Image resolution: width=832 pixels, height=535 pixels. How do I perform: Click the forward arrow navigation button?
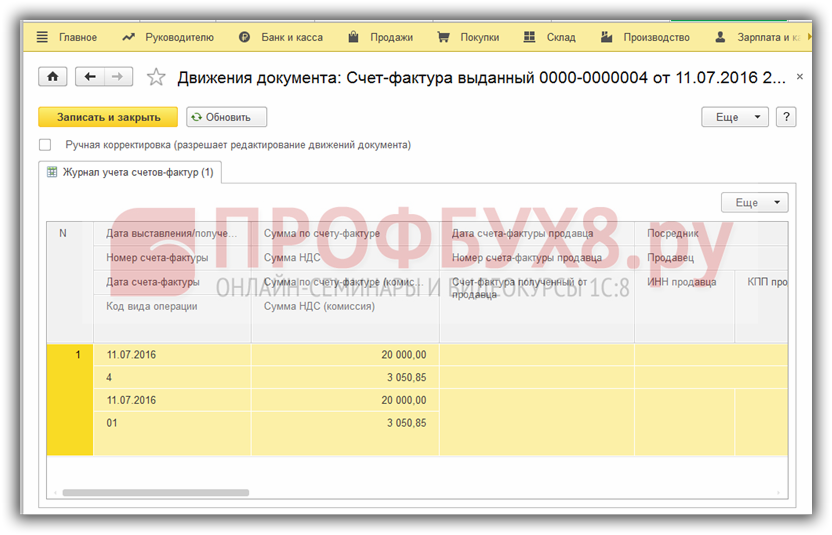pos(118,77)
